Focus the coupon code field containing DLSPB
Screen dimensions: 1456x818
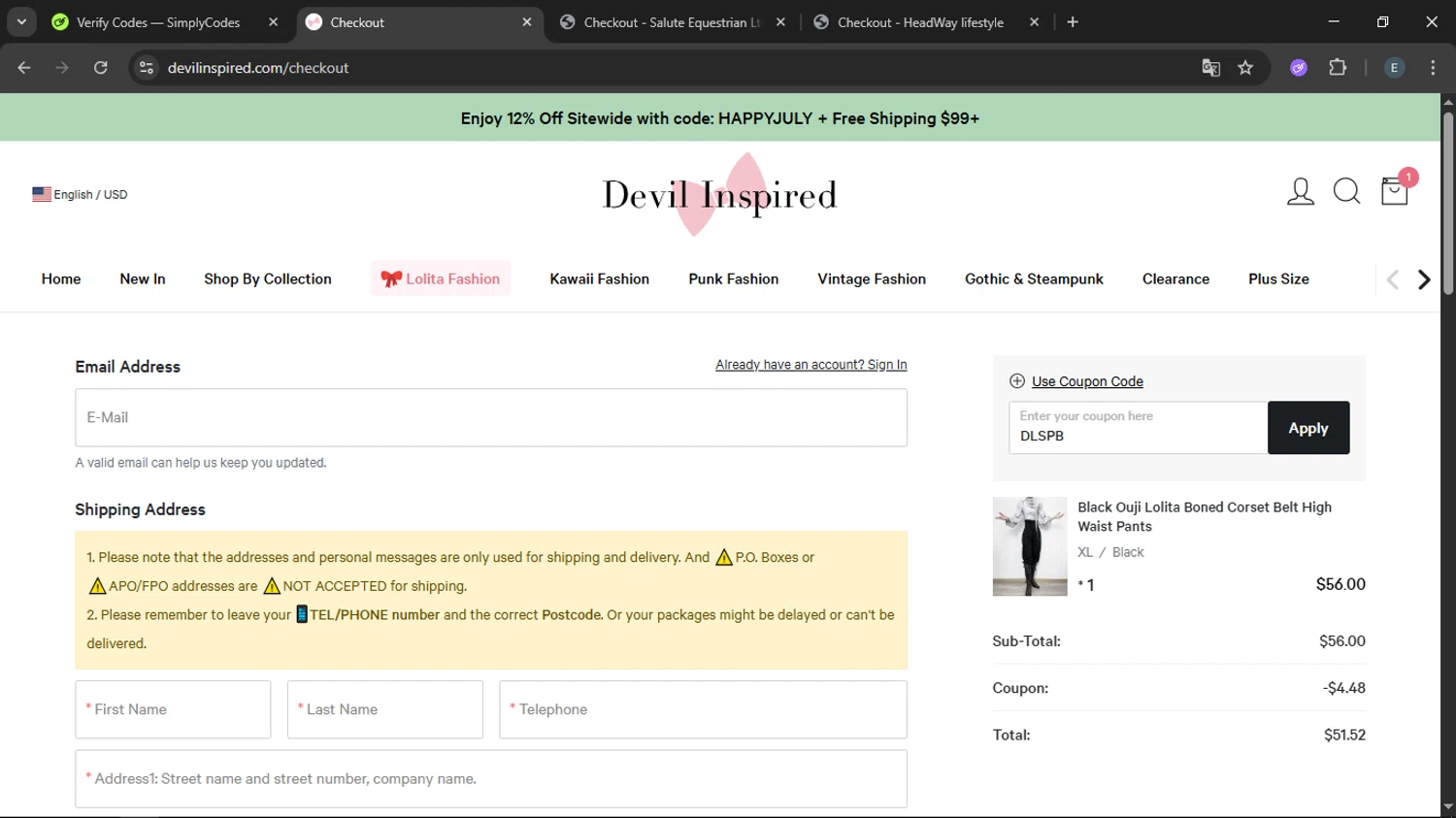pyautogui.click(x=1139, y=428)
